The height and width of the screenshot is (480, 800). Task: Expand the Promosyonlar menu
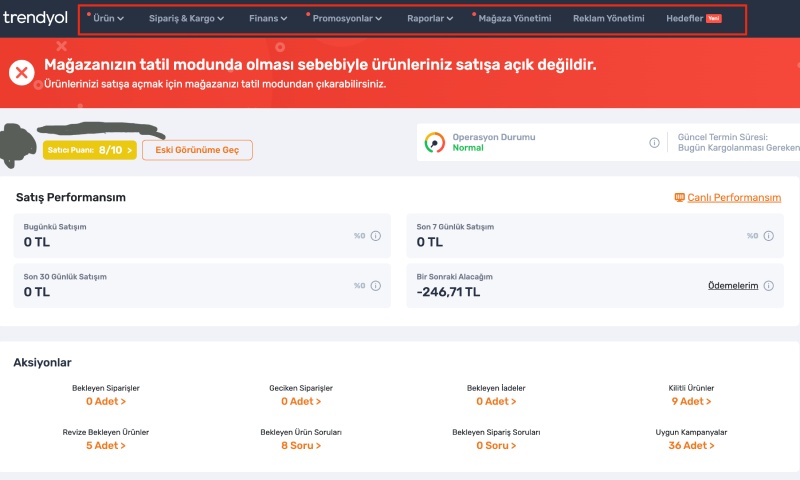pos(347,18)
